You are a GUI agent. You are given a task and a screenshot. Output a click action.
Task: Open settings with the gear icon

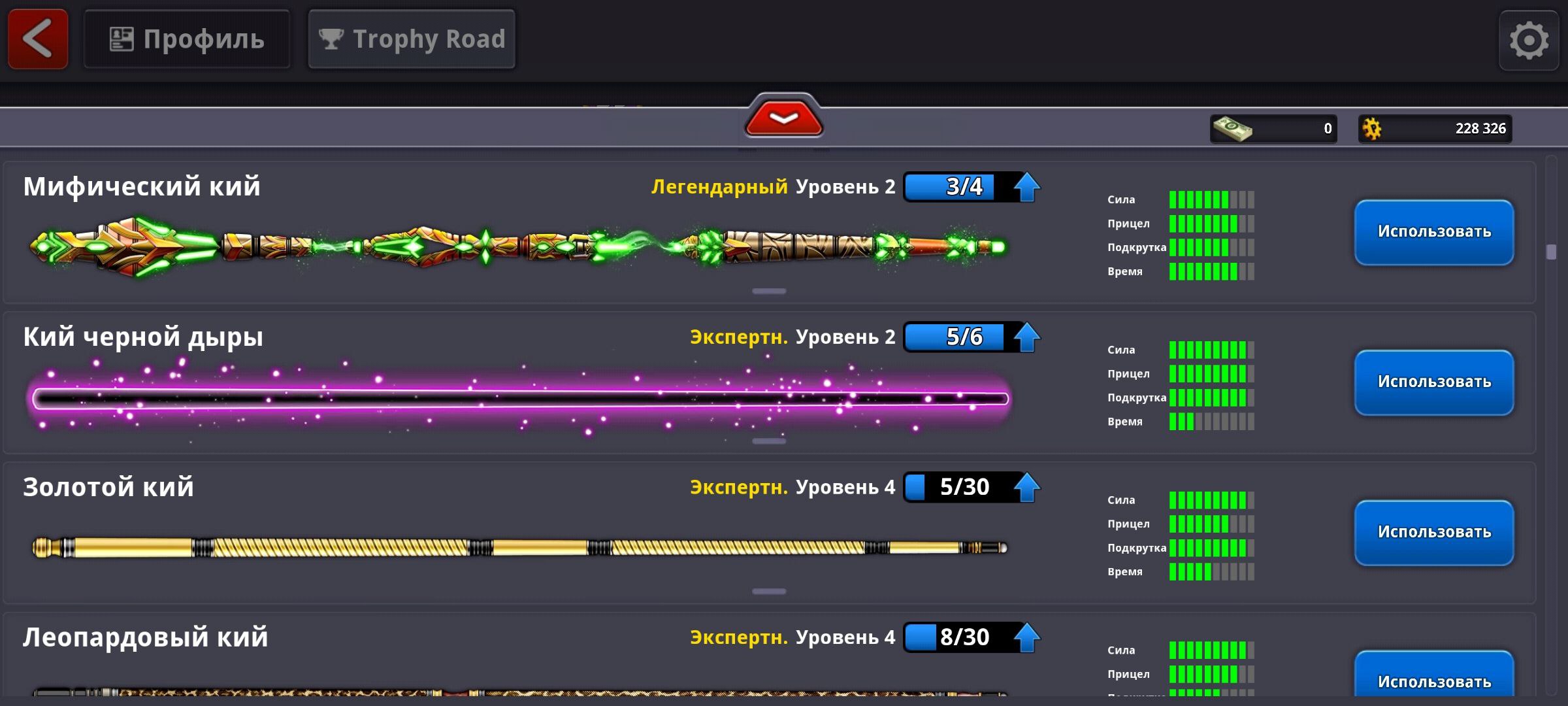pyautogui.click(x=1529, y=41)
